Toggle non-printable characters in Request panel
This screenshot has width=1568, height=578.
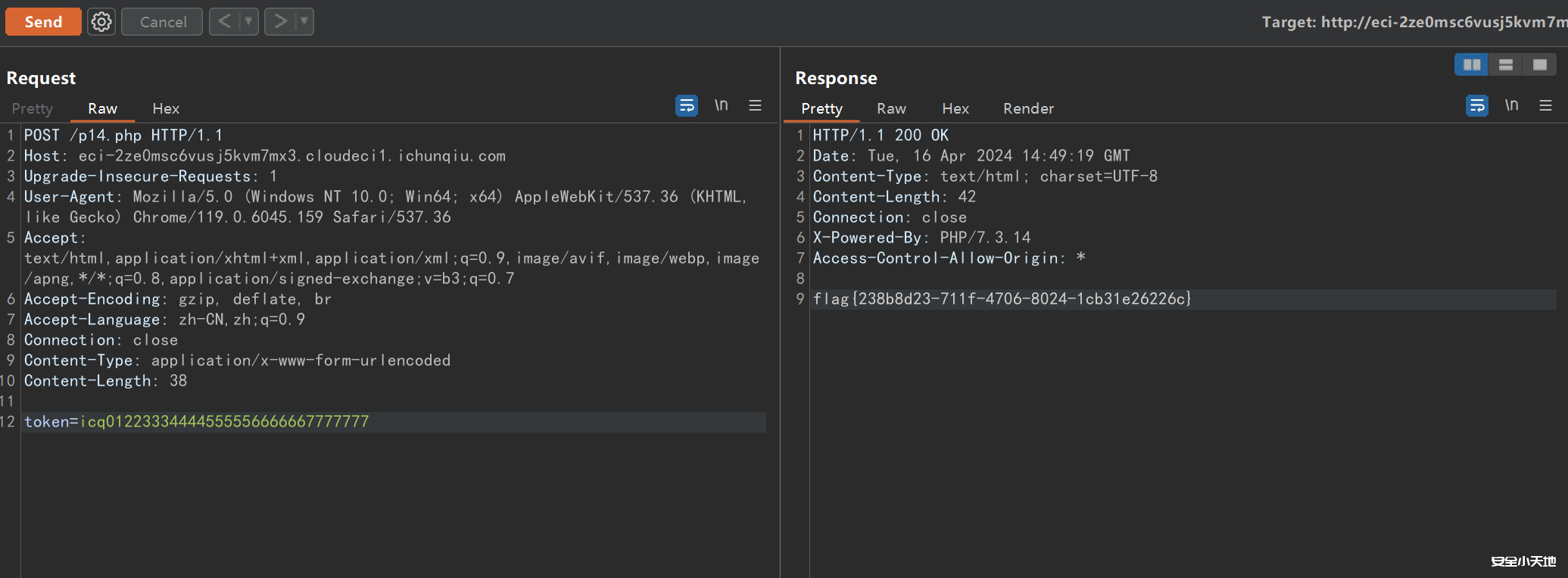[721, 105]
